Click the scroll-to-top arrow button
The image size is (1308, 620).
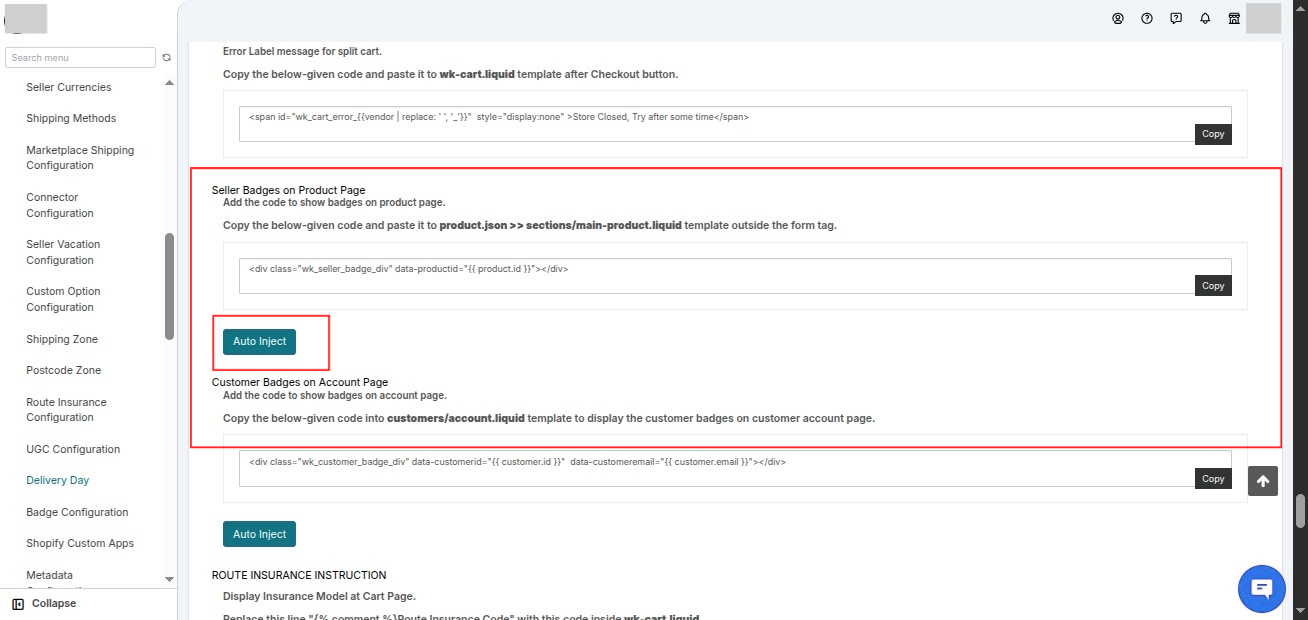[x=1263, y=481]
